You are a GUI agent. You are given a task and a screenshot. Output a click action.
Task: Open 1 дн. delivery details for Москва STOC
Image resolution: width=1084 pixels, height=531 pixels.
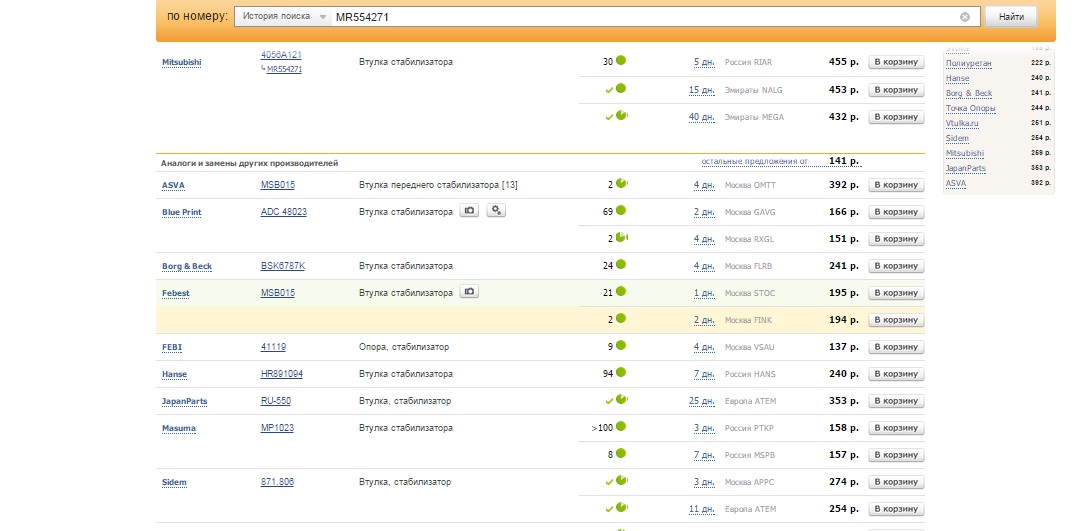(x=703, y=293)
